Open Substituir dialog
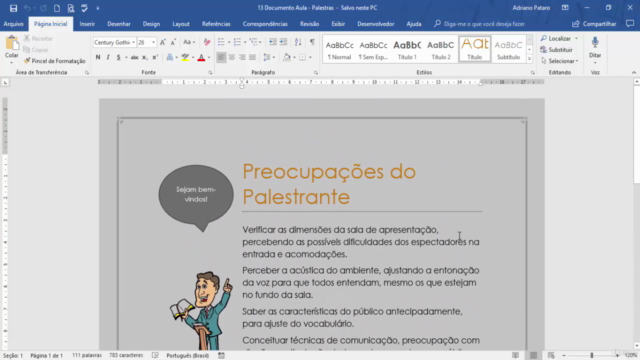This screenshot has height=360, width=640. [x=556, y=50]
